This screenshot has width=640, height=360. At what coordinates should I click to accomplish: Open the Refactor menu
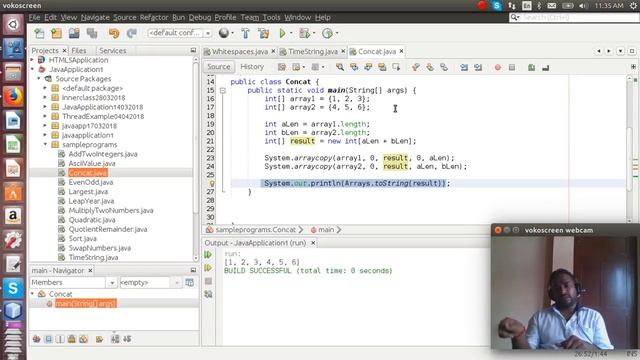(x=154, y=17)
